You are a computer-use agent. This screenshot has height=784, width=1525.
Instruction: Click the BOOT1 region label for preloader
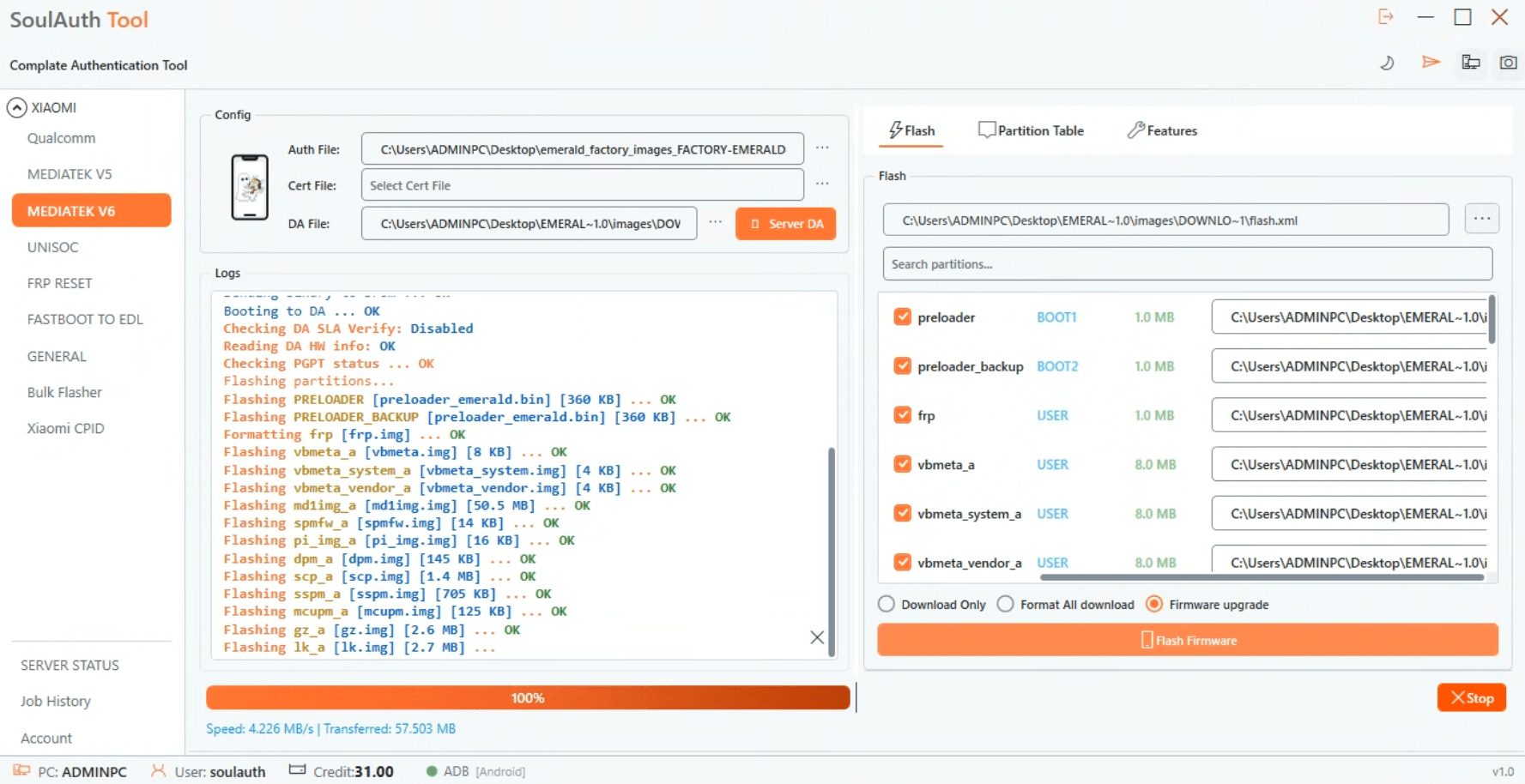pos(1056,317)
